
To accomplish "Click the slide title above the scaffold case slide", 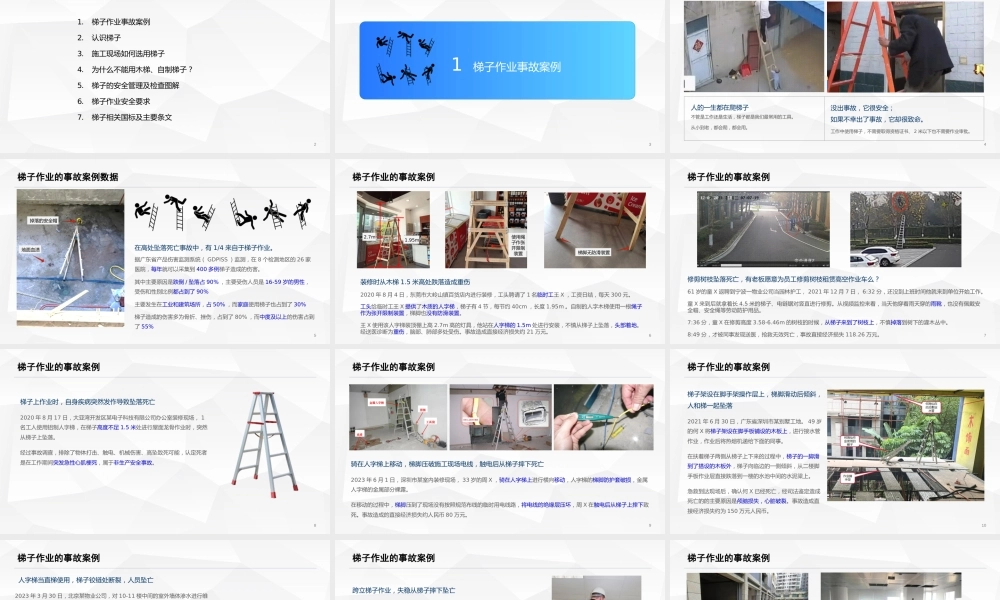I will [728, 367].
